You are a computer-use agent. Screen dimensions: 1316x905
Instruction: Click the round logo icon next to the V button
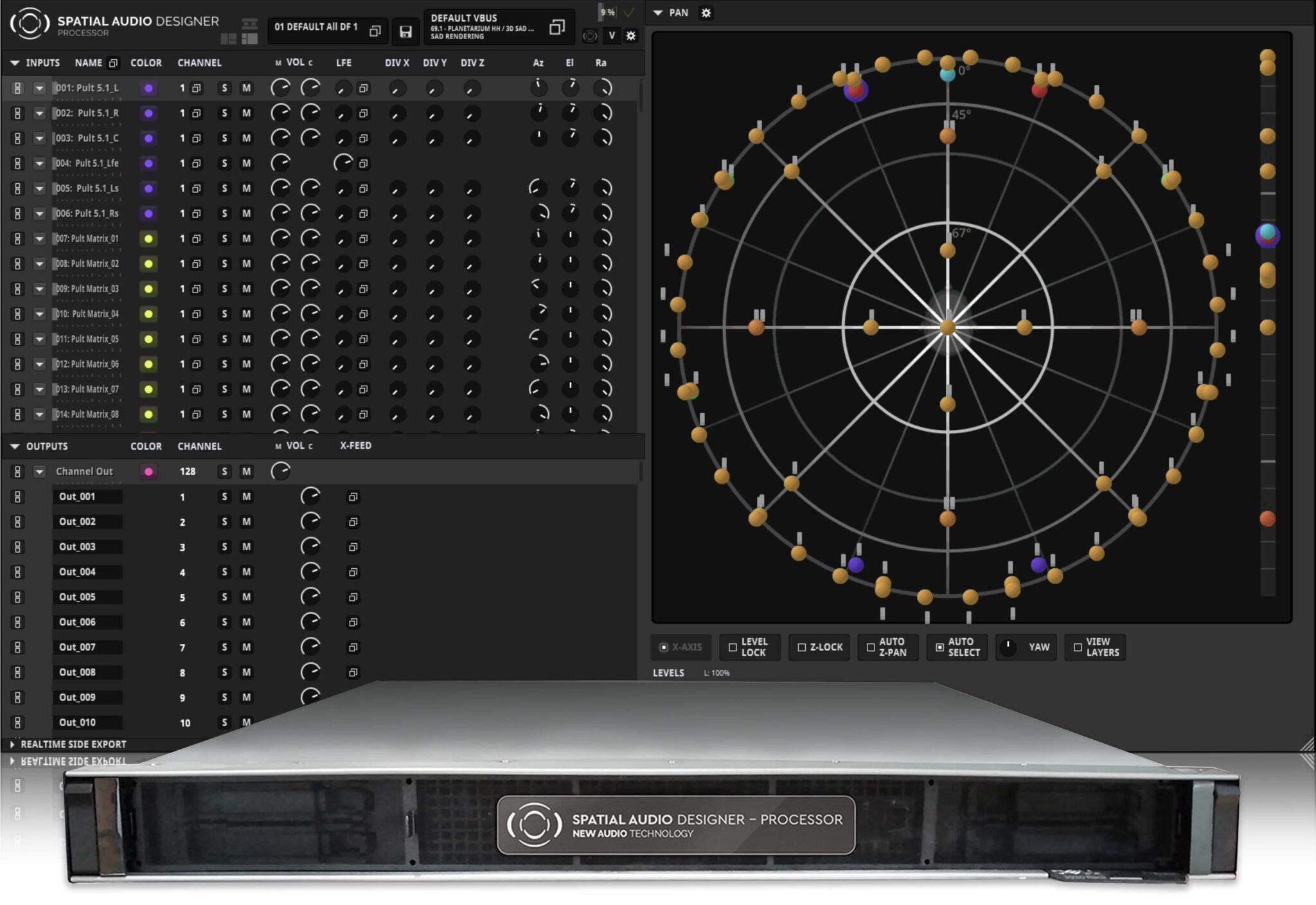[x=590, y=37]
